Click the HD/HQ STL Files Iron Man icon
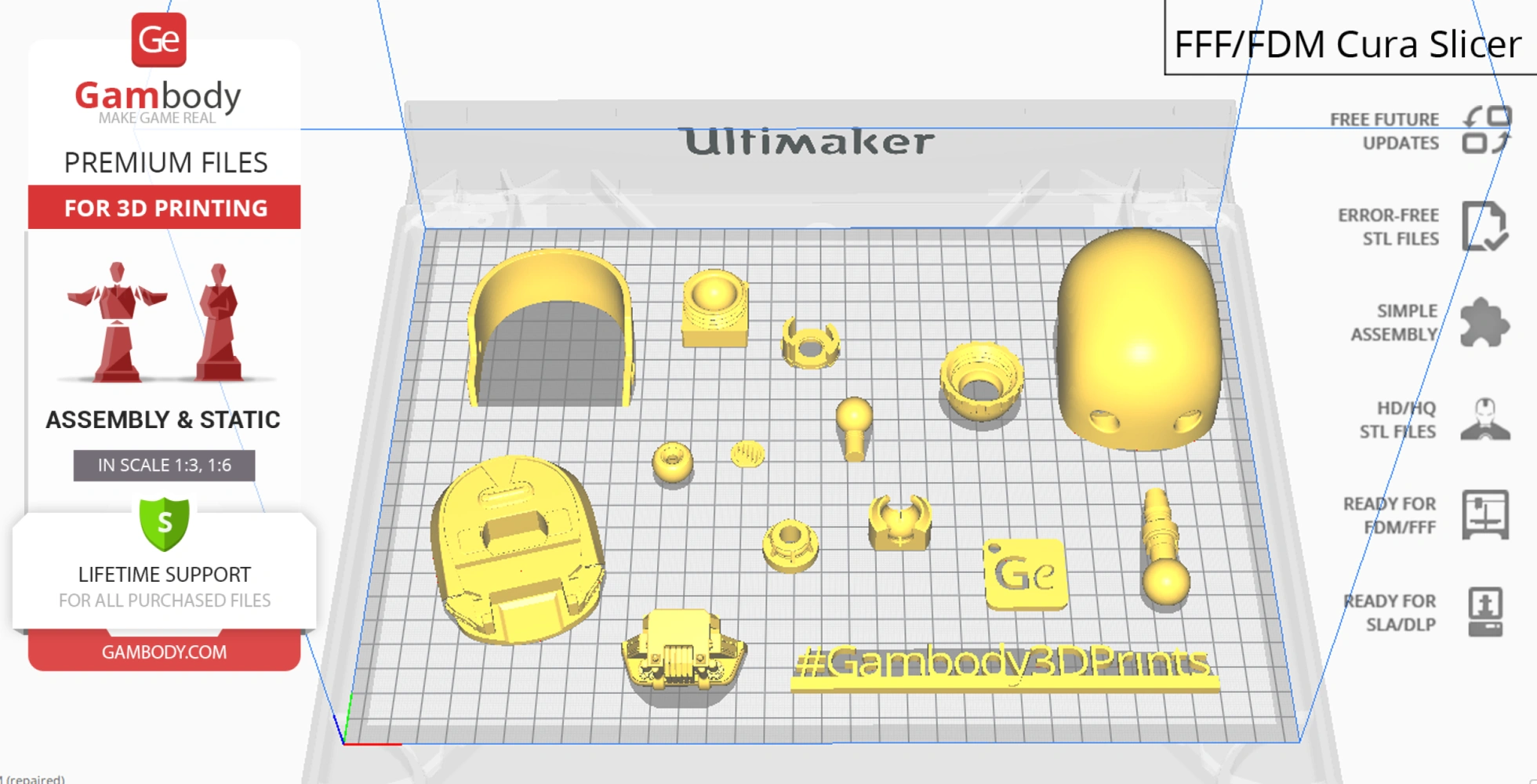This screenshot has height=784, width=1537. pos(1484,419)
